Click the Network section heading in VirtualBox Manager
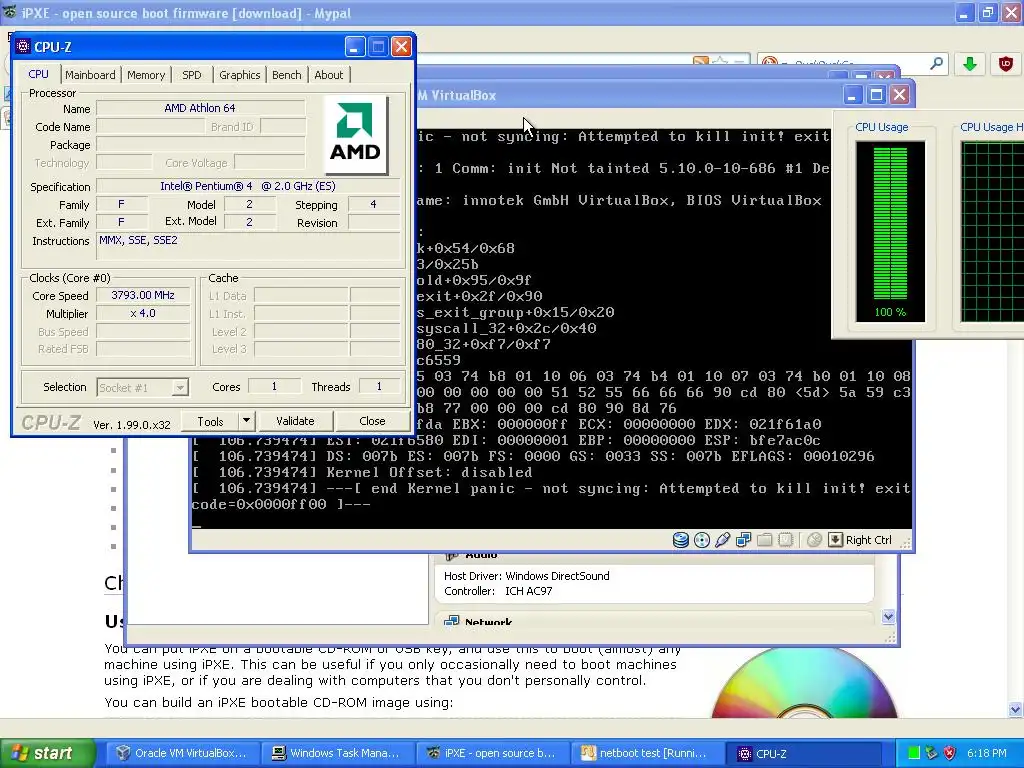 tap(488, 622)
